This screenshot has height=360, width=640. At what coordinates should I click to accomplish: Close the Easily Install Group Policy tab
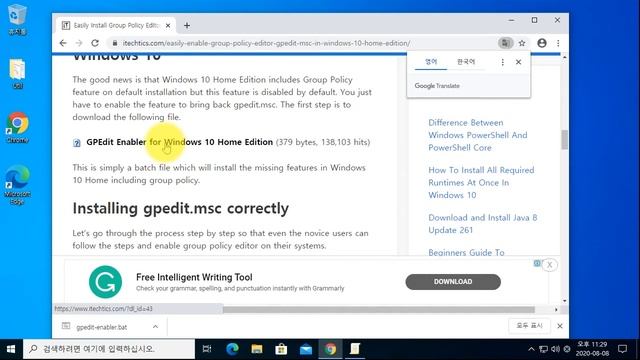click(x=168, y=25)
